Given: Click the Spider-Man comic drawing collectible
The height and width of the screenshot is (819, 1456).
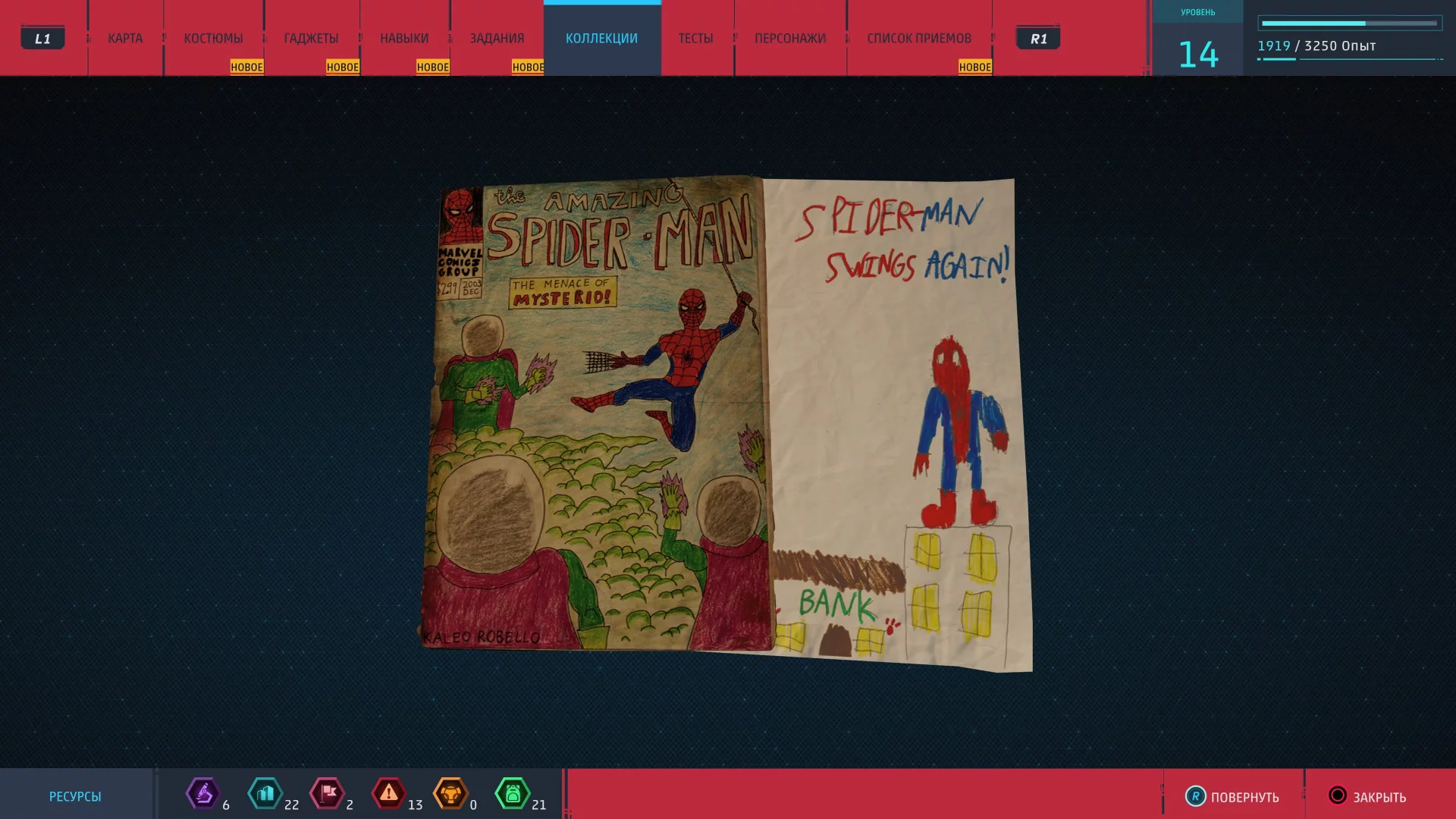Looking at the screenshot, I should tap(726, 423).
